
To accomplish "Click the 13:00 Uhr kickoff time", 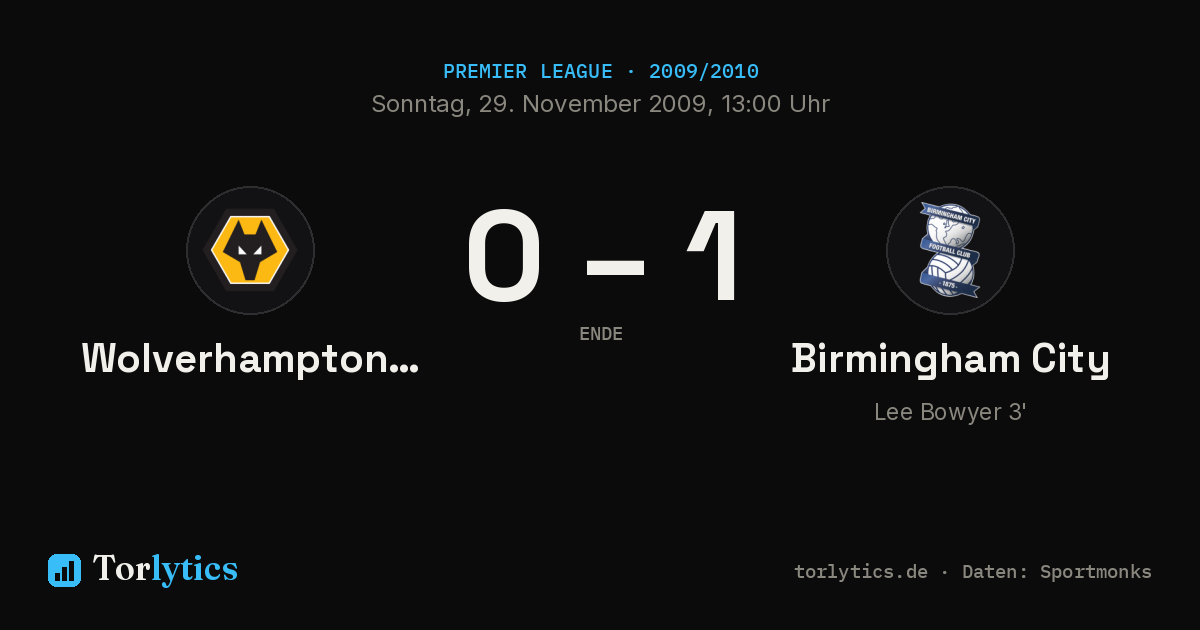I will coord(774,104).
